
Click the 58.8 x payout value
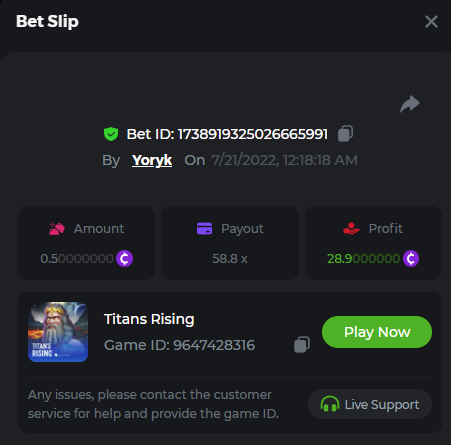pos(230,259)
